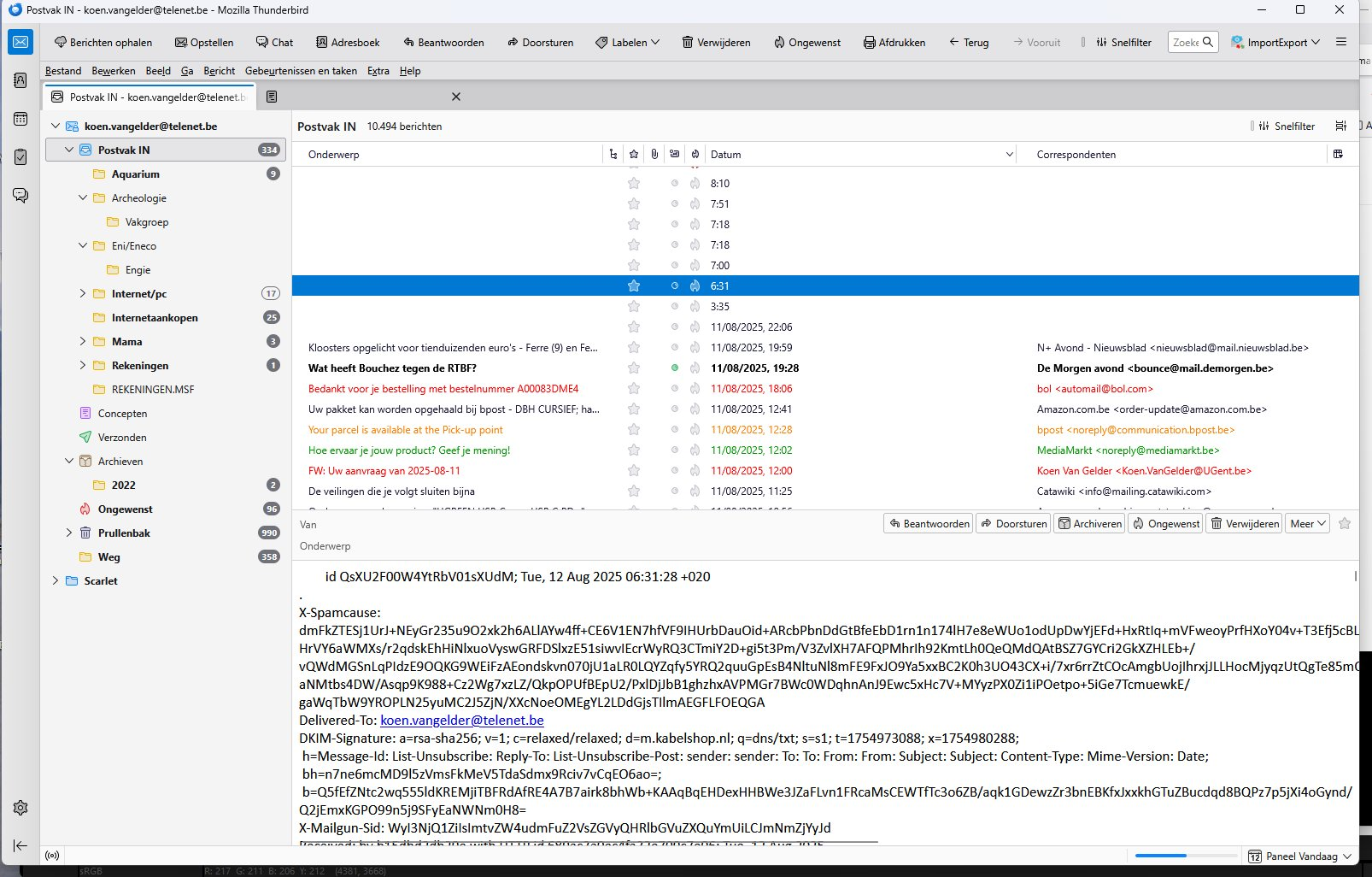Viewport: 1372px width, 877px height.
Task: Go back with the Terug button
Action: point(969,43)
